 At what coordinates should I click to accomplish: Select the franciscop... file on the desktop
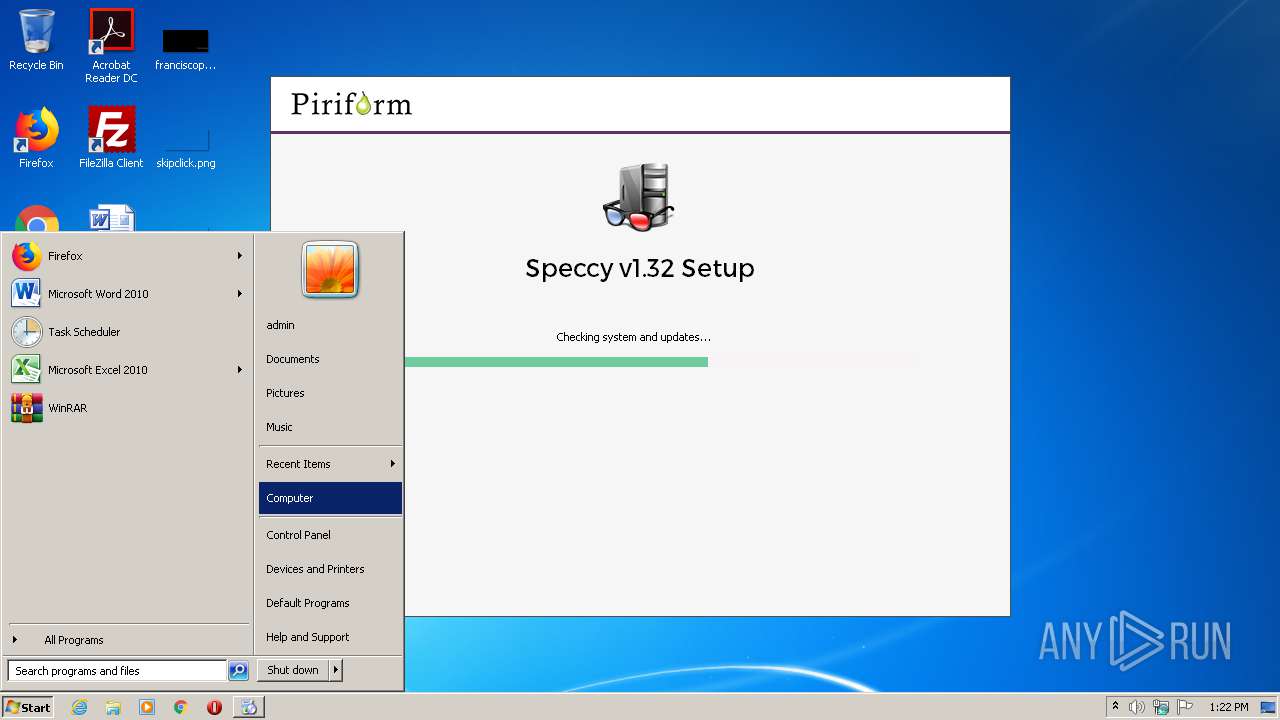click(186, 50)
